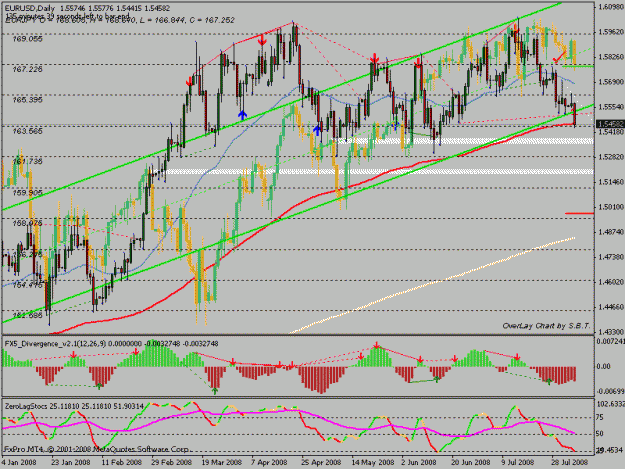This screenshot has width=625, height=469.
Task: Click the 1.59620 price axis value
Action: click(610, 31)
